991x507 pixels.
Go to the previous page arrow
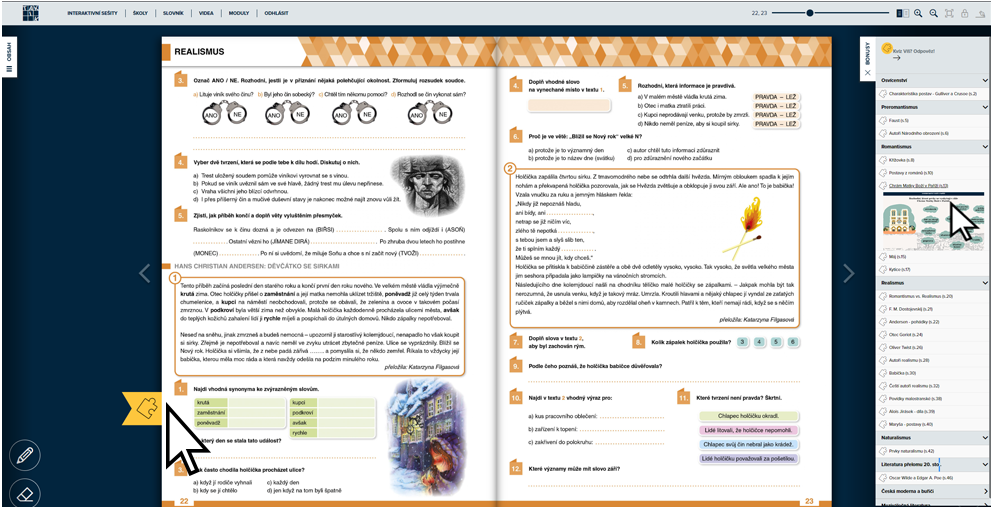tap(145, 273)
